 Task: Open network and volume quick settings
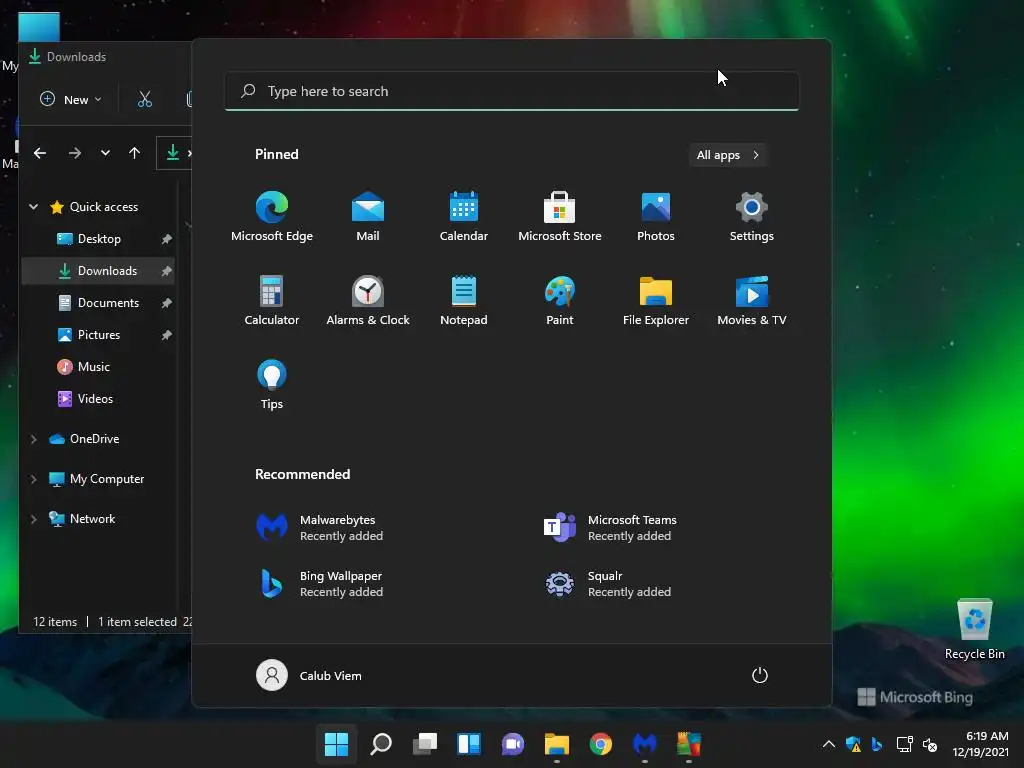917,744
